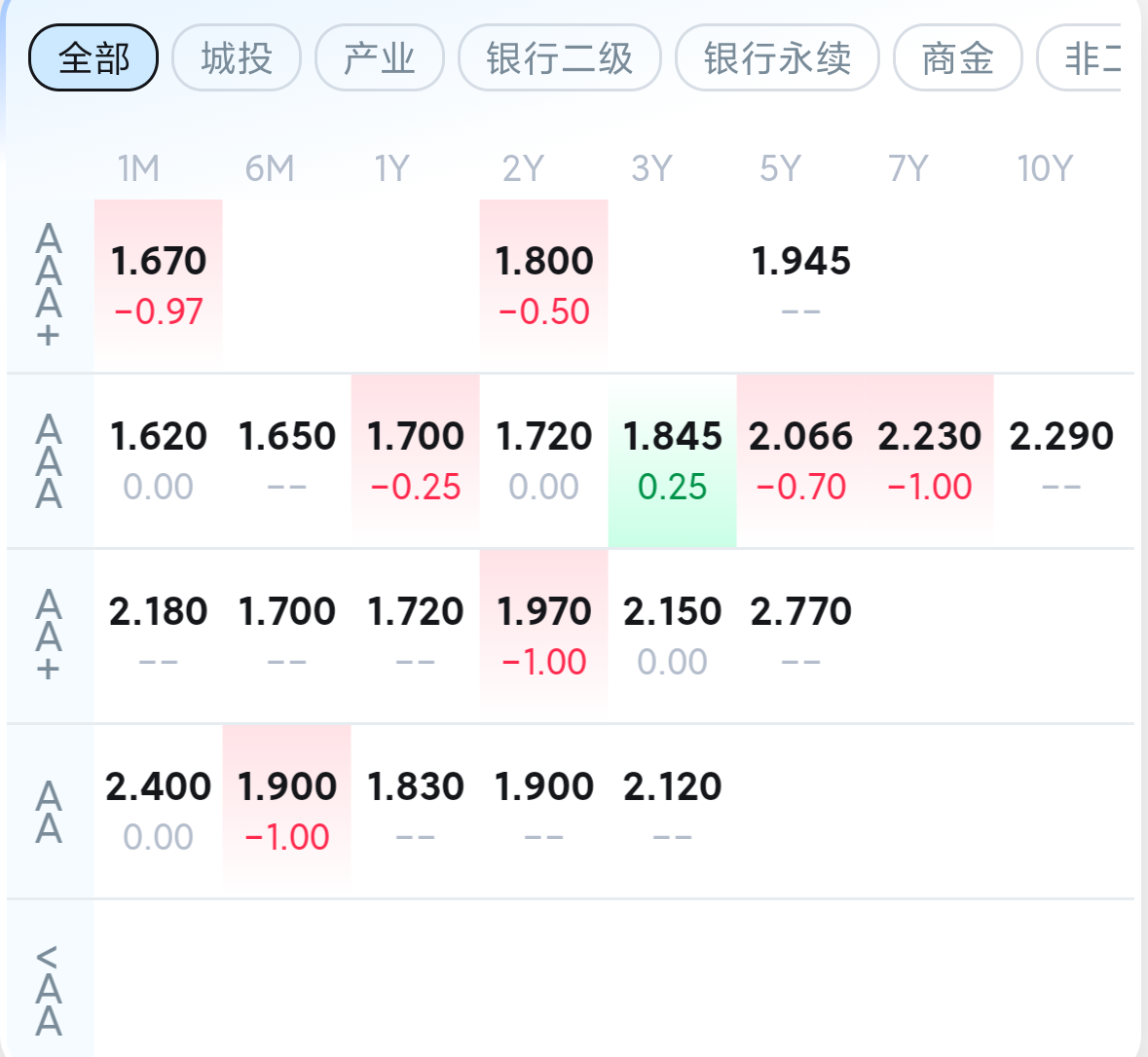Select the 全部 filter tab
The width and height of the screenshot is (1148, 1057).
(93, 58)
